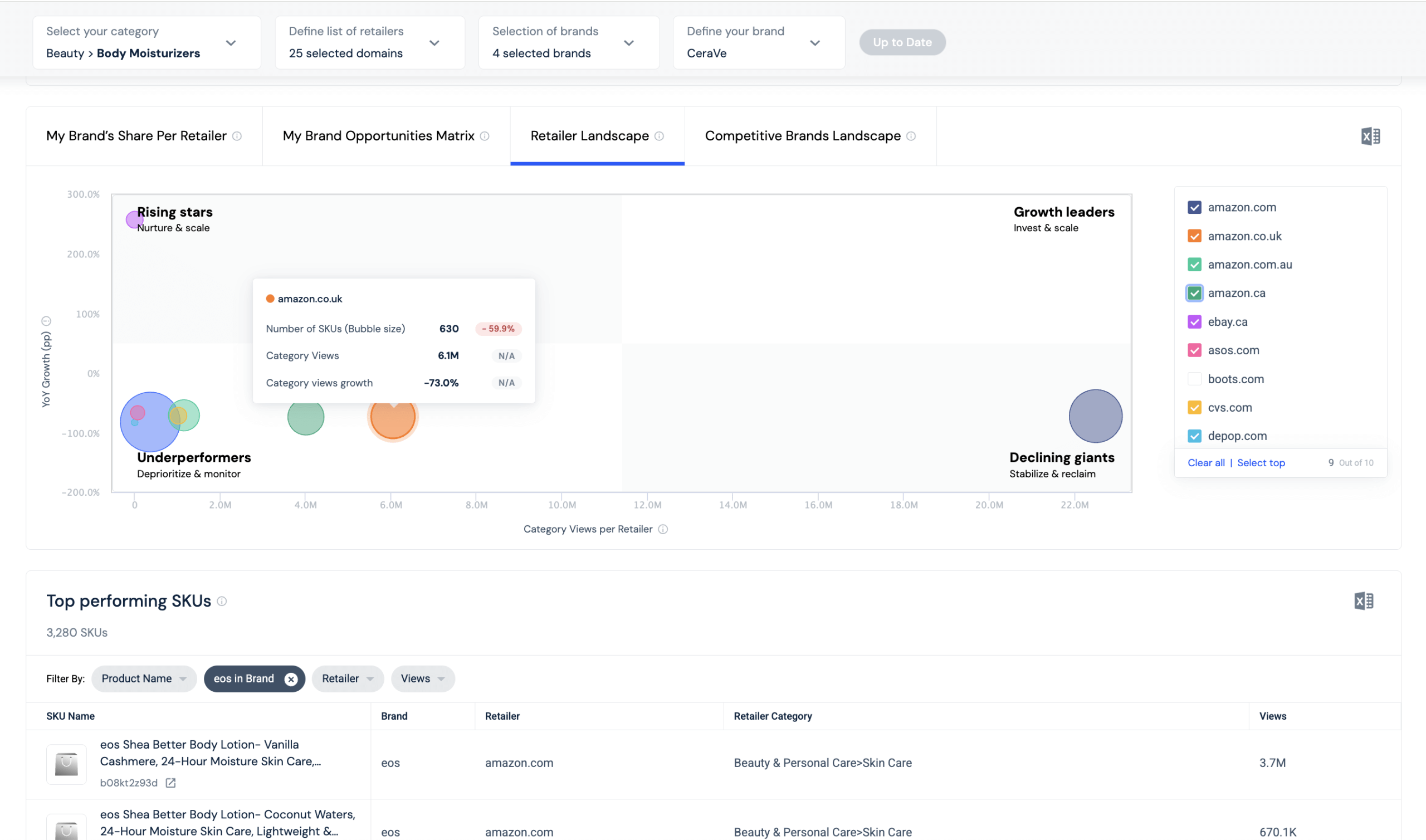Open external link for SKU b08kt2z93d
The height and width of the screenshot is (840, 1426).
tap(170, 783)
